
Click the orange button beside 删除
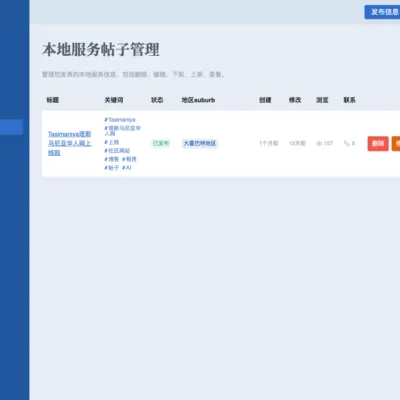point(396,144)
